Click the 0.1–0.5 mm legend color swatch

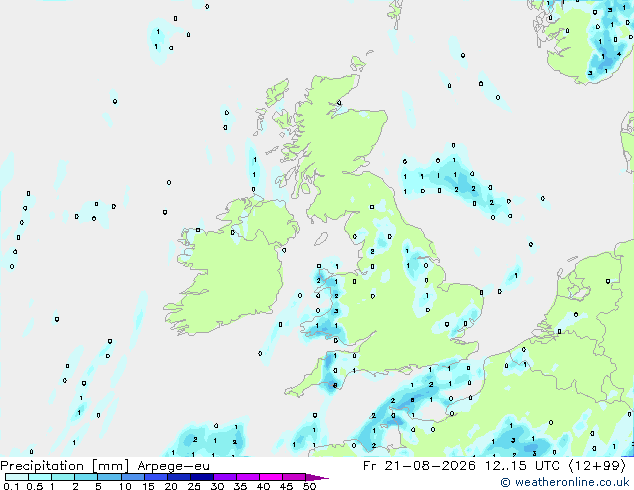tap(17, 477)
